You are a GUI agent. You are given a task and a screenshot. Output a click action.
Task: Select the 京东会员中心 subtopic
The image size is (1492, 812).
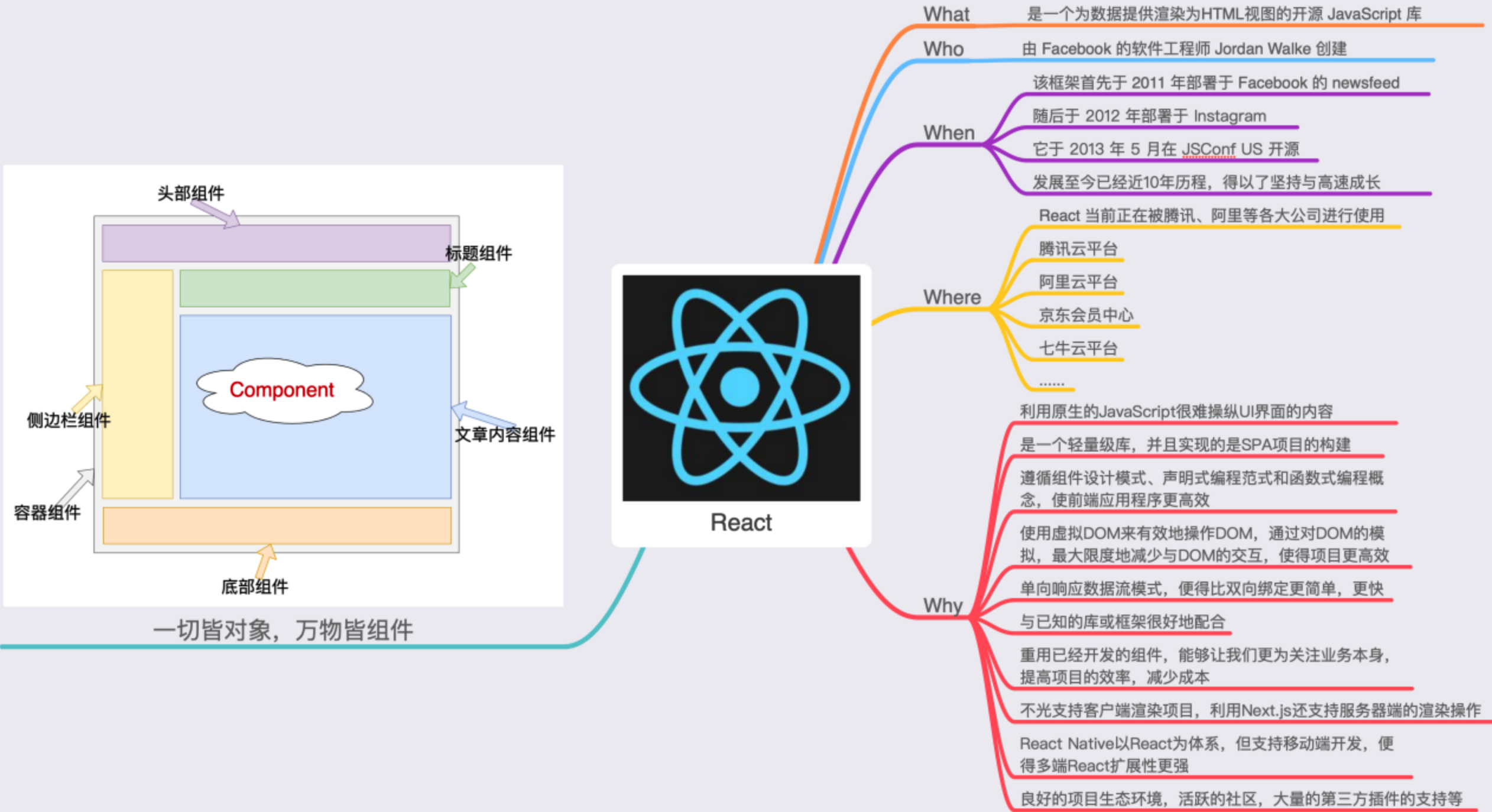click(x=1086, y=315)
